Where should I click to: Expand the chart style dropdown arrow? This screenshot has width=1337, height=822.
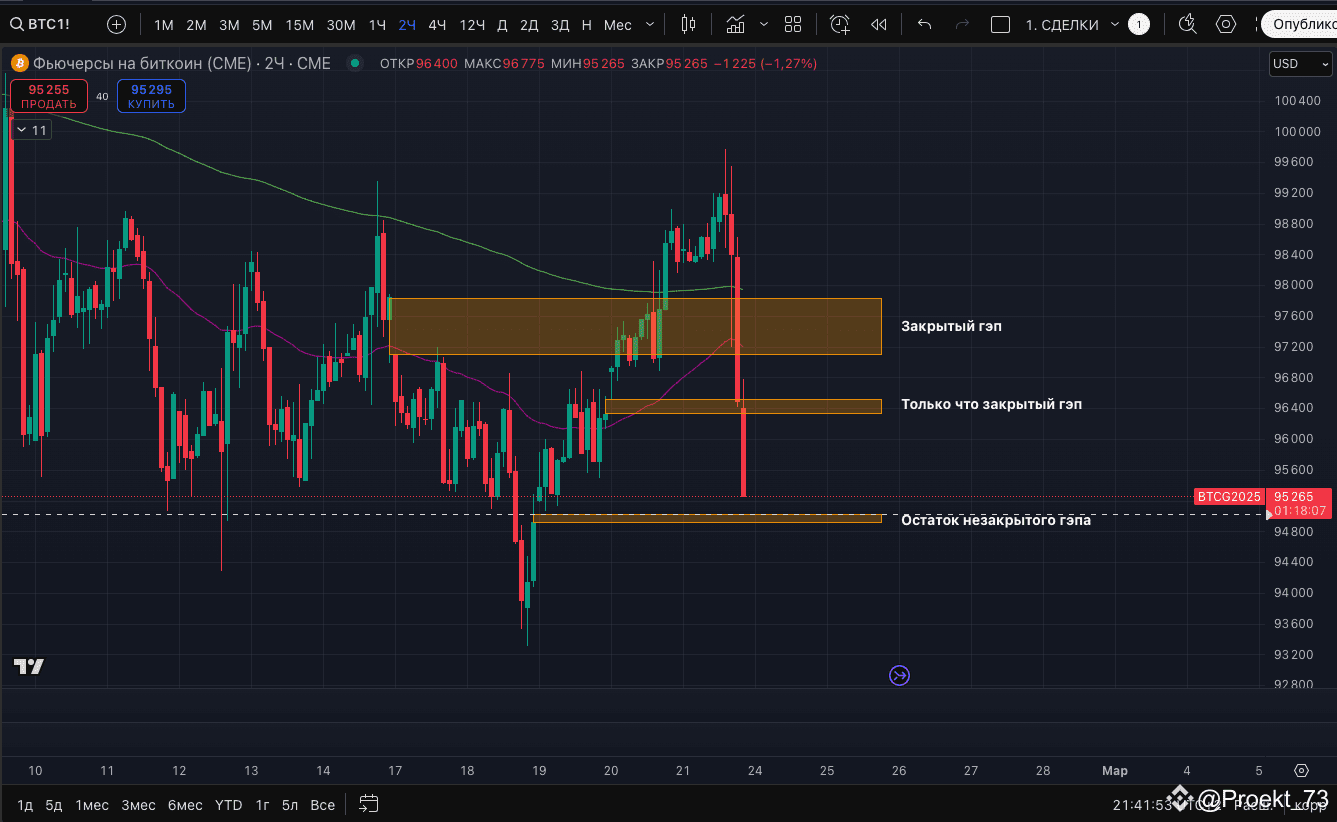pos(764,23)
